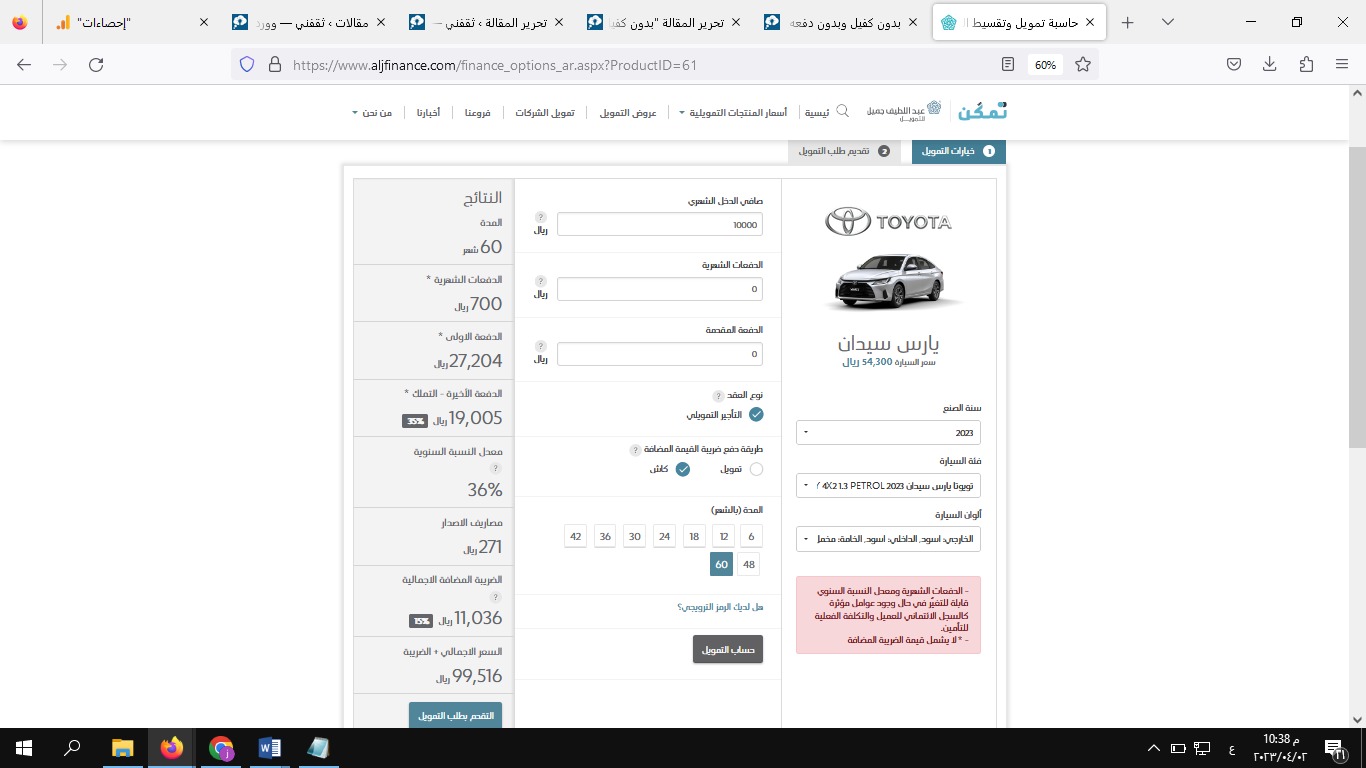Choose 6 months duration
The height and width of the screenshot is (768, 1366).
coord(751,536)
